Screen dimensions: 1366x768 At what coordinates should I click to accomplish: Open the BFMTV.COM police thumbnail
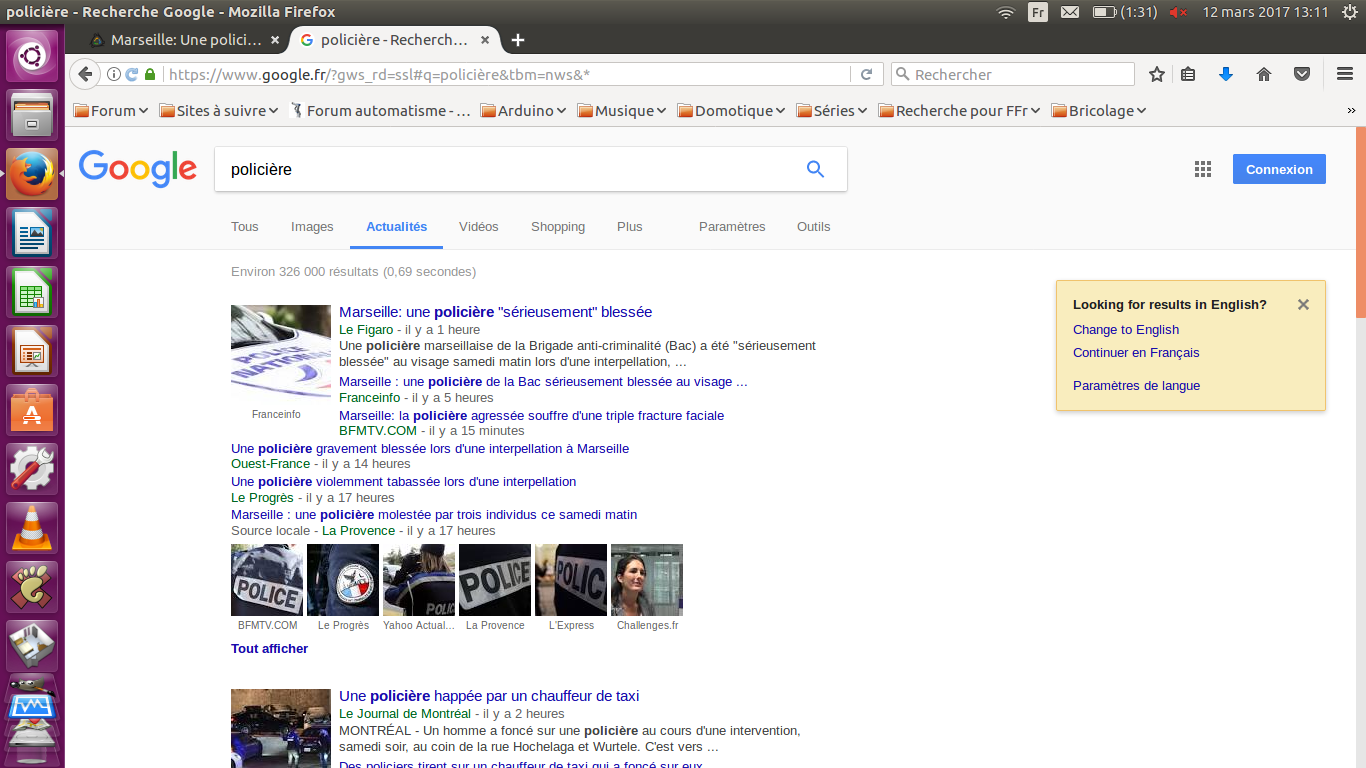tap(267, 580)
